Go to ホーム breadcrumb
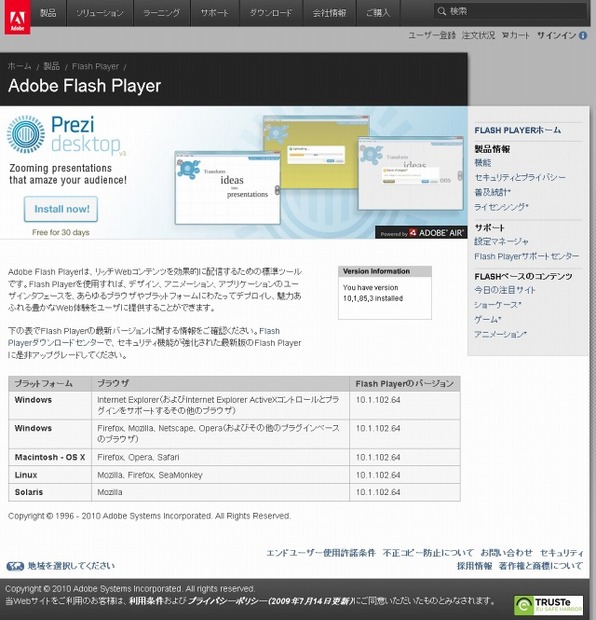 (x=19, y=66)
